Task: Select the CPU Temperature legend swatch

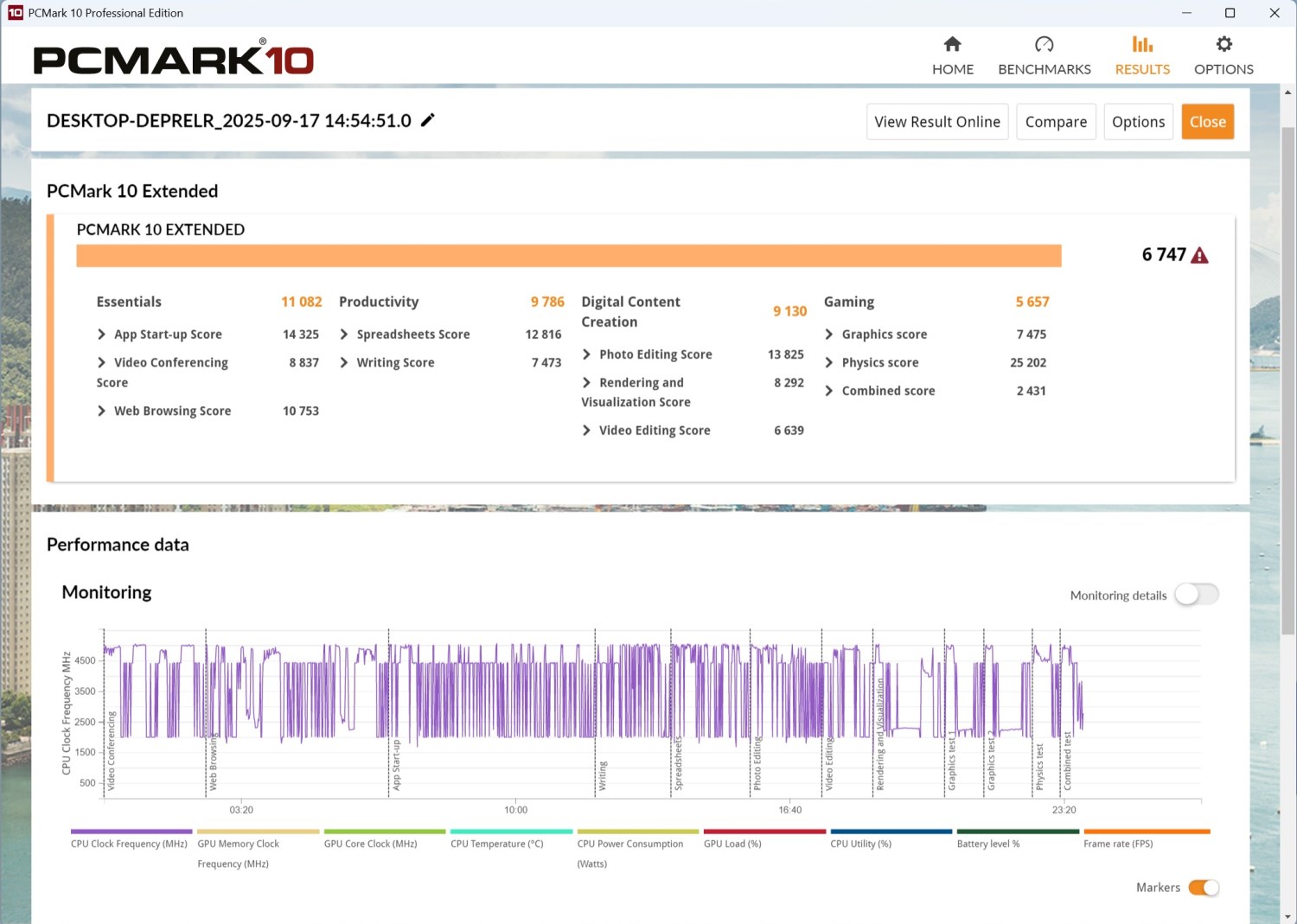Action: (x=510, y=832)
